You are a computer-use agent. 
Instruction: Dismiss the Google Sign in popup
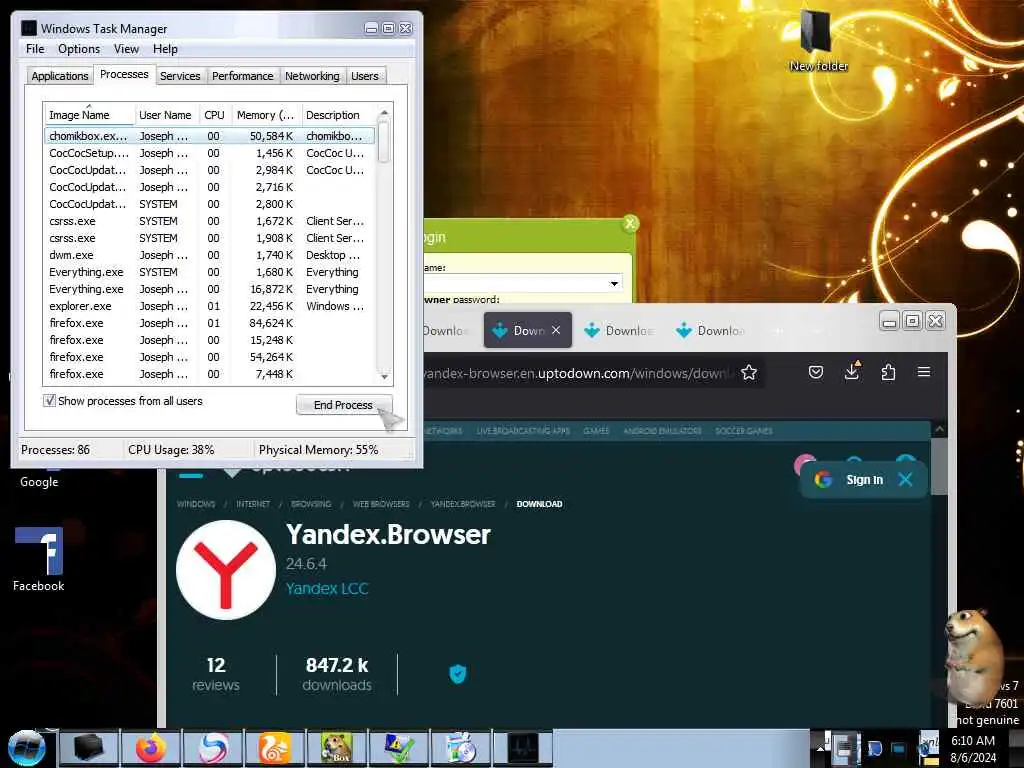point(905,479)
